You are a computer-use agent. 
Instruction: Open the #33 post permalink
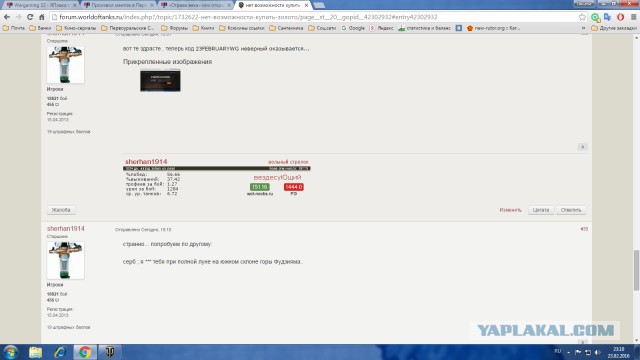pos(584,229)
